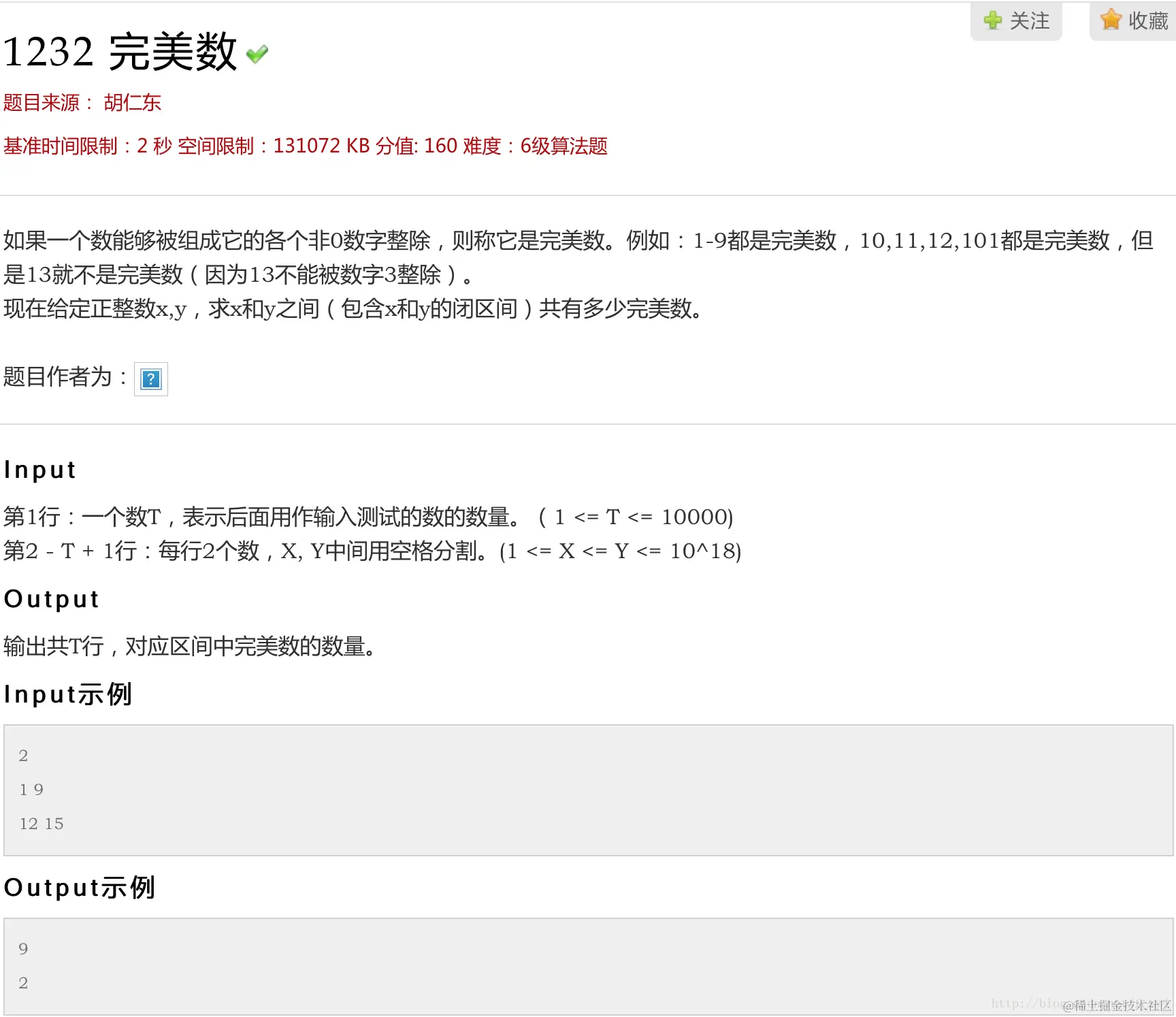Viewport: 1176px width, 1017px height.
Task: Click the 收藏 favorite button
Action: (x=1133, y=21)
